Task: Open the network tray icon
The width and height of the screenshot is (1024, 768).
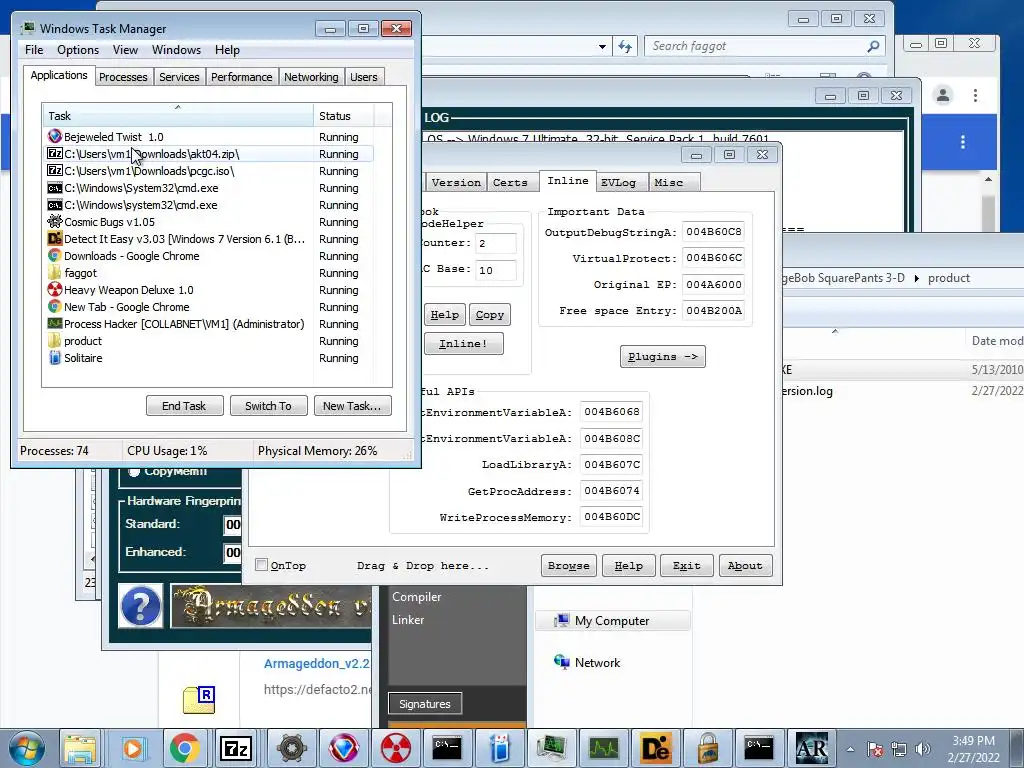Action: [x=899, y=749]
